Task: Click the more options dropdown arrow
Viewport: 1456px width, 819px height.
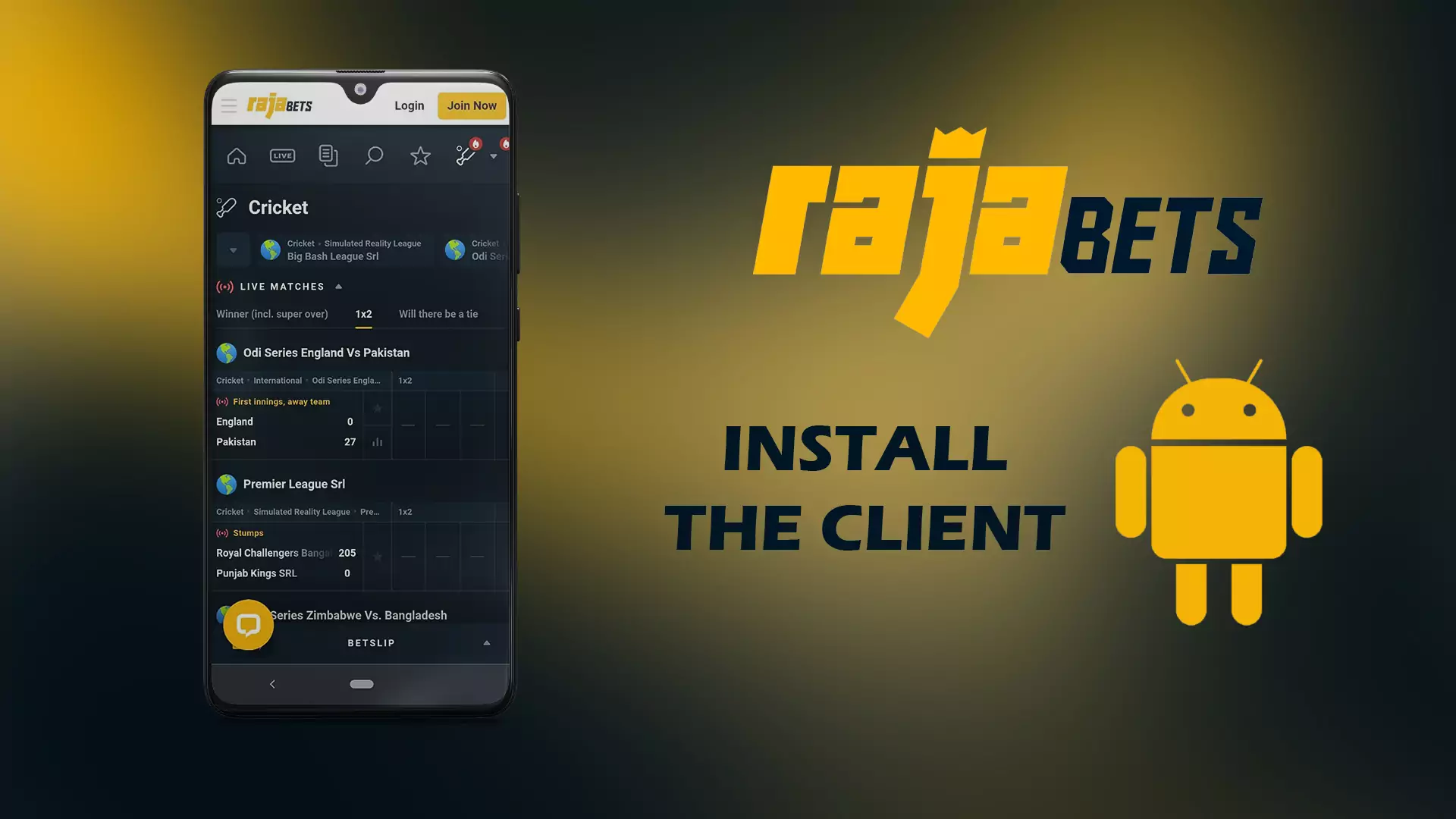Action: [x=494, y=156]
